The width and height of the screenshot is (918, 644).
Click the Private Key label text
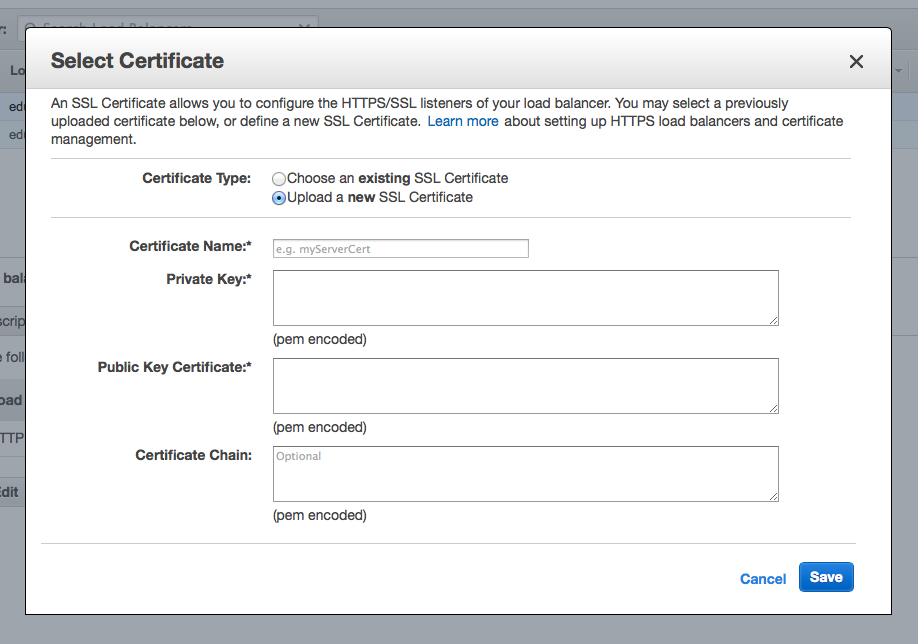(x=208, y=279)
